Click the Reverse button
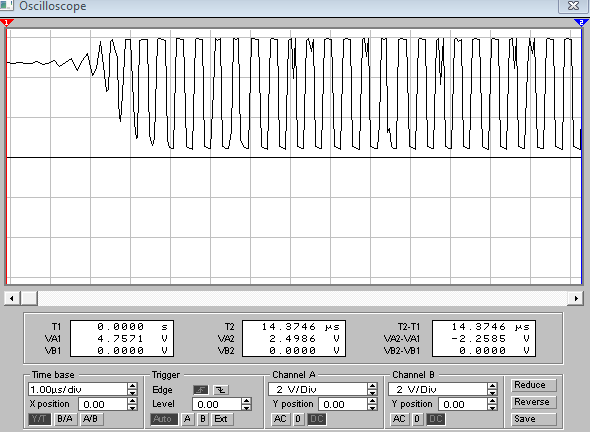The height and width of the screenshot is (432, 590). 534,402
